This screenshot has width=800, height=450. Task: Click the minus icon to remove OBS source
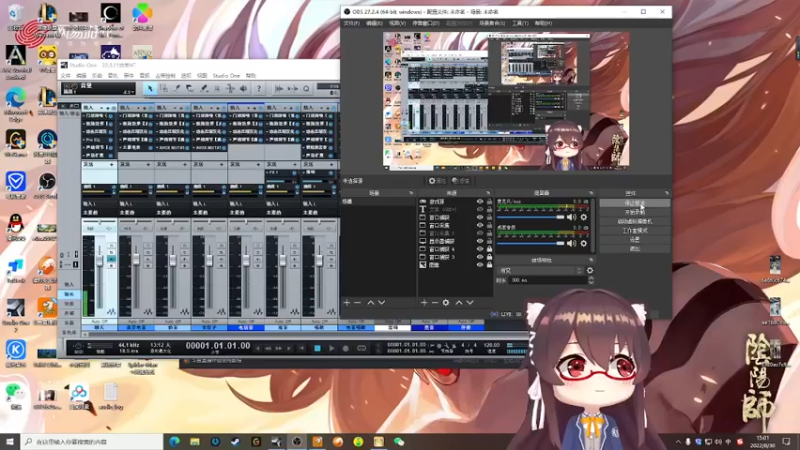coord(435,303)
